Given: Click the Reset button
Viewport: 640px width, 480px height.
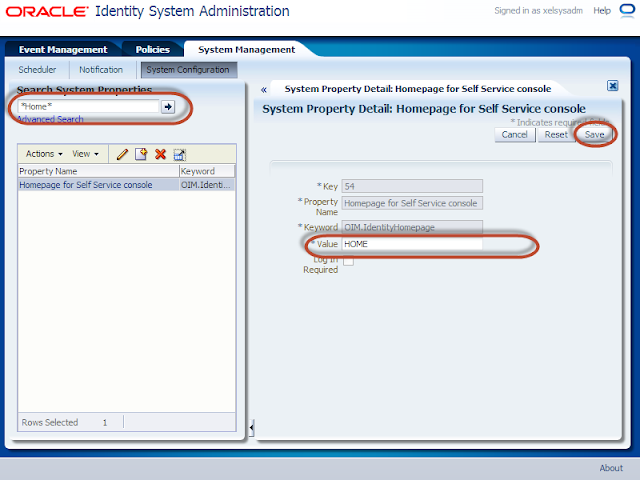Looking at the screenshot, I should pos(556,135).
